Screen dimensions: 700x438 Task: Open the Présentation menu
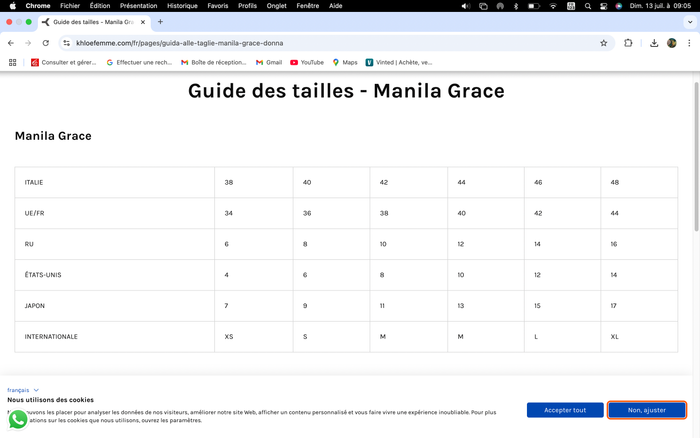click(138, 6)
